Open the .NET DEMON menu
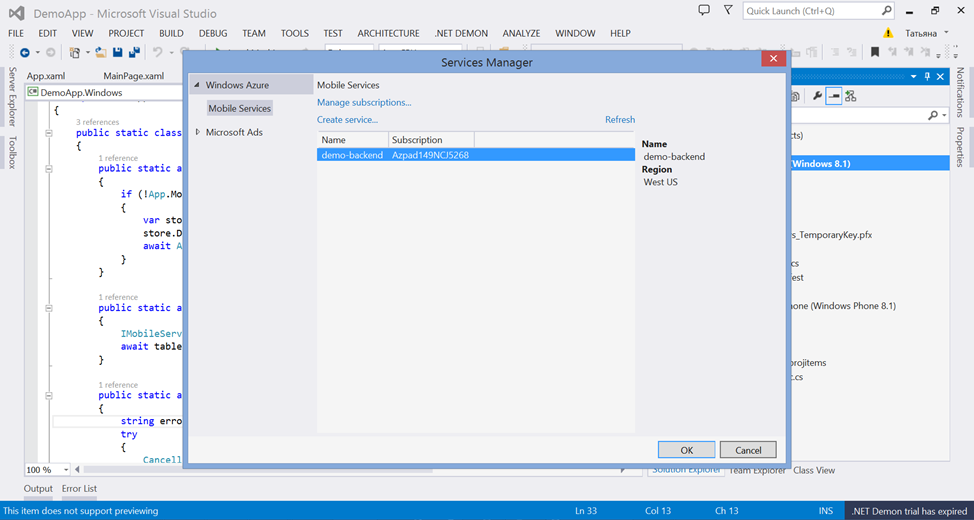The image size is (974, 520). (461, 34)
